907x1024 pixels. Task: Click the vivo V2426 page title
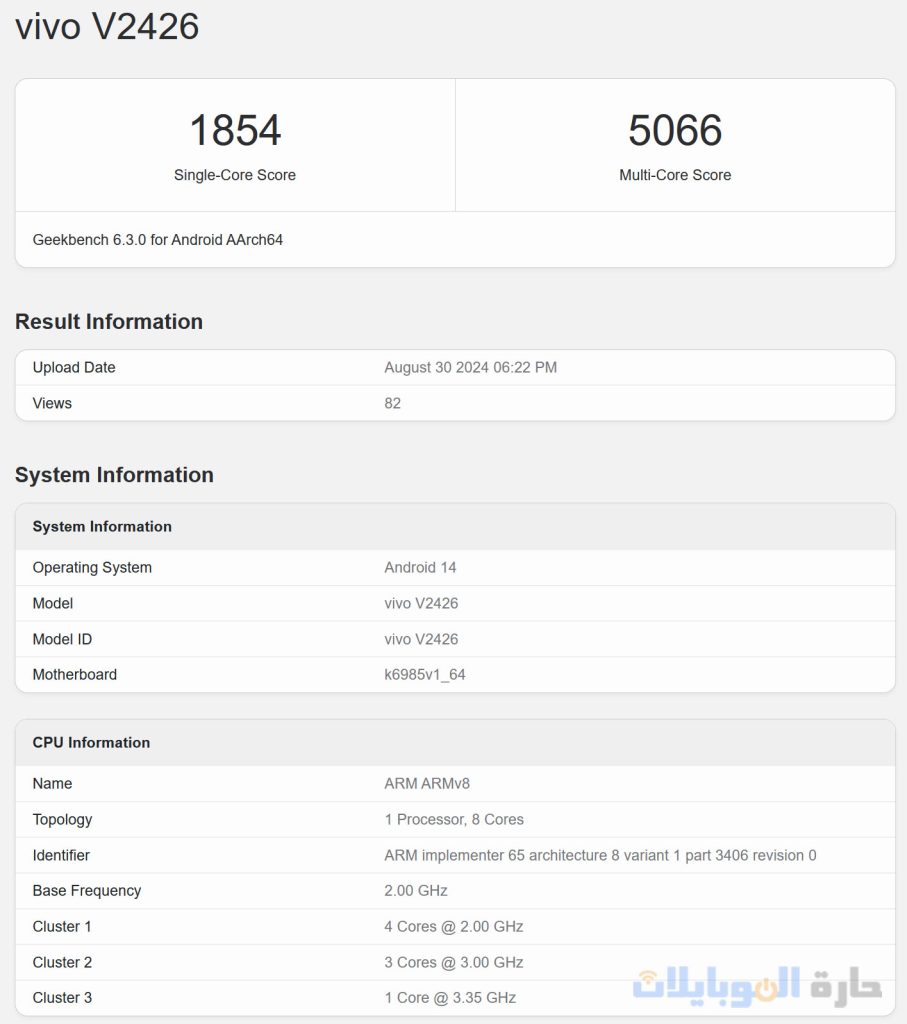107,26
